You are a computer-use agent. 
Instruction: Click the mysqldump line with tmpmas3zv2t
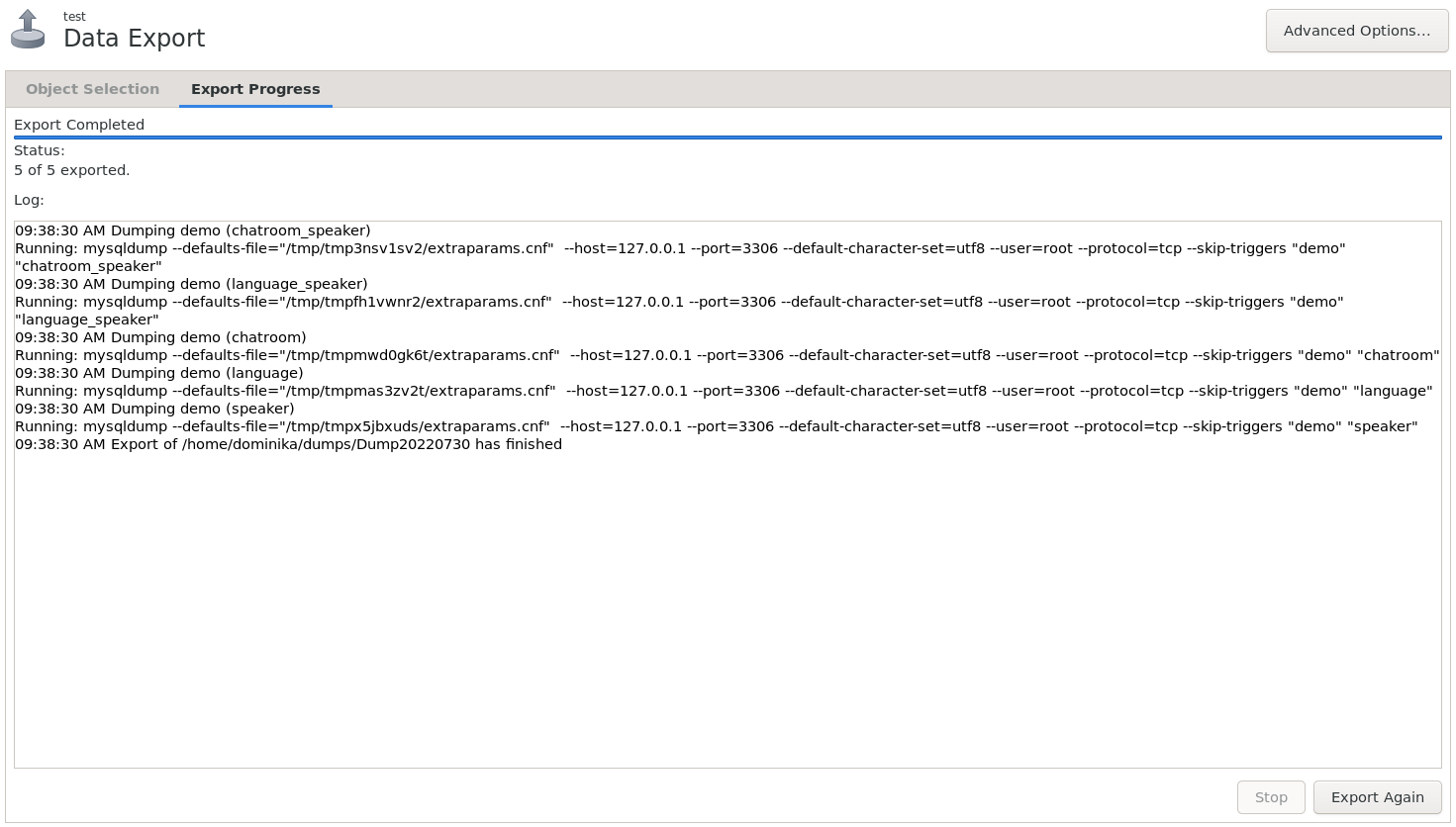(x=724, y=391)
